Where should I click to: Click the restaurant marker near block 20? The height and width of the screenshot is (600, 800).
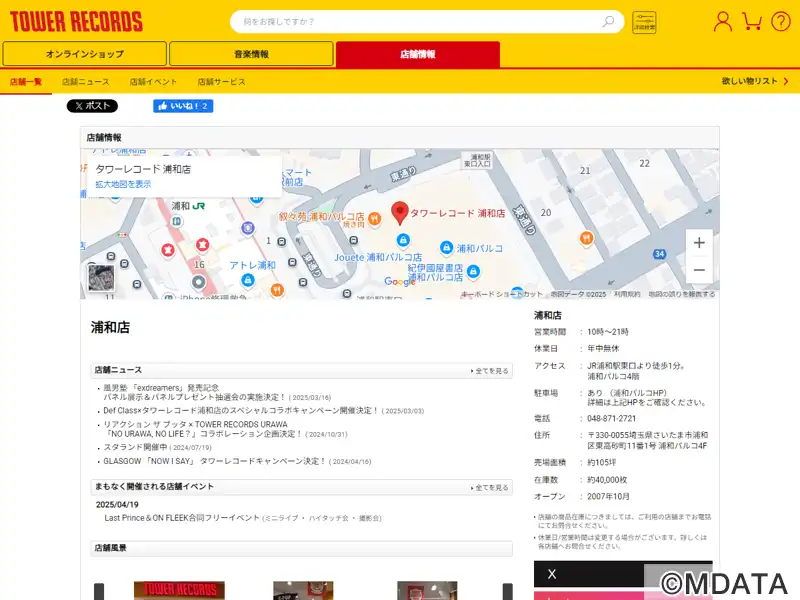tap(587, 238)
